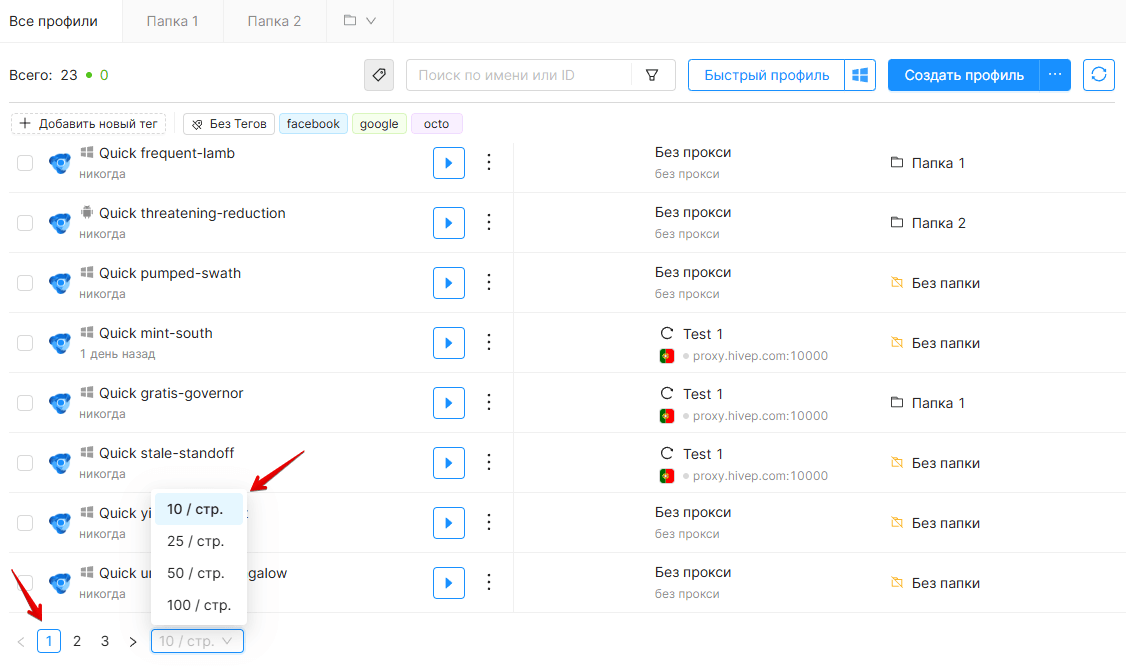
Task: Select checkbox for Quick mint-south
Action: pyautogui.click(x=25, y=342)
